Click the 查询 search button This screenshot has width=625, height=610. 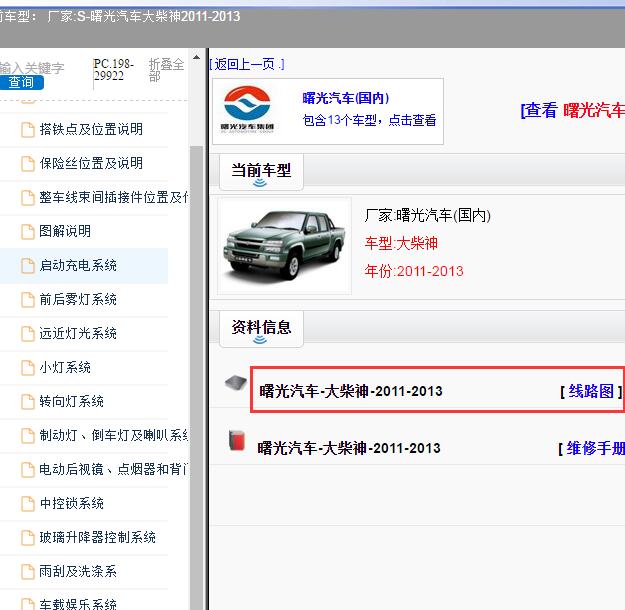click(x=22, y=83)
